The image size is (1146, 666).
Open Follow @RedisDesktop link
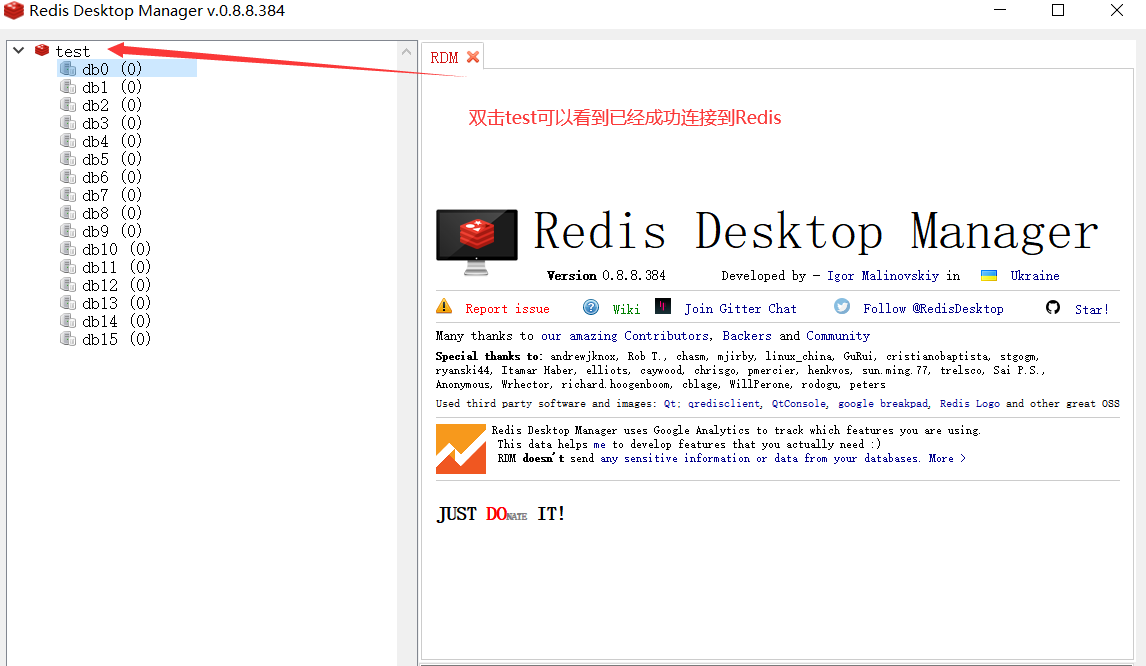(933, 309)
